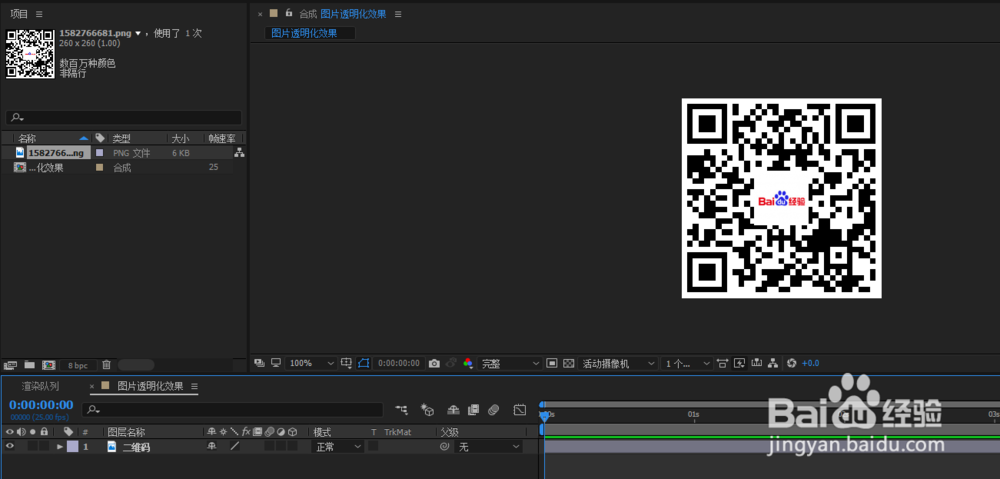Open the 100% magnification dropdown
Image resolution: width=1000 pixels, height=479 pixels.
(x=311, y=363)
